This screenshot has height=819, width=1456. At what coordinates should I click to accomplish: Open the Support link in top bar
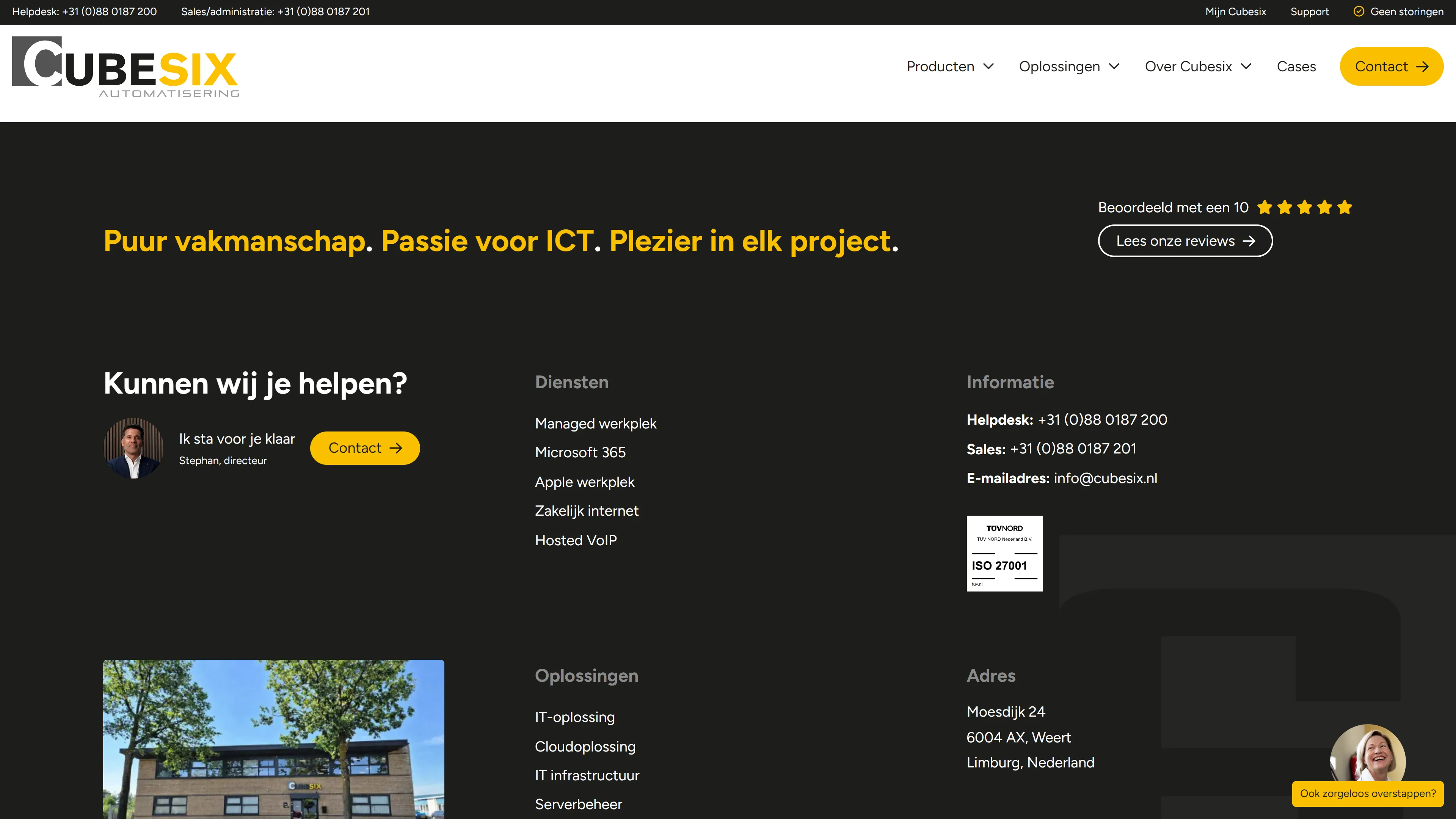tap(1310, 12)
